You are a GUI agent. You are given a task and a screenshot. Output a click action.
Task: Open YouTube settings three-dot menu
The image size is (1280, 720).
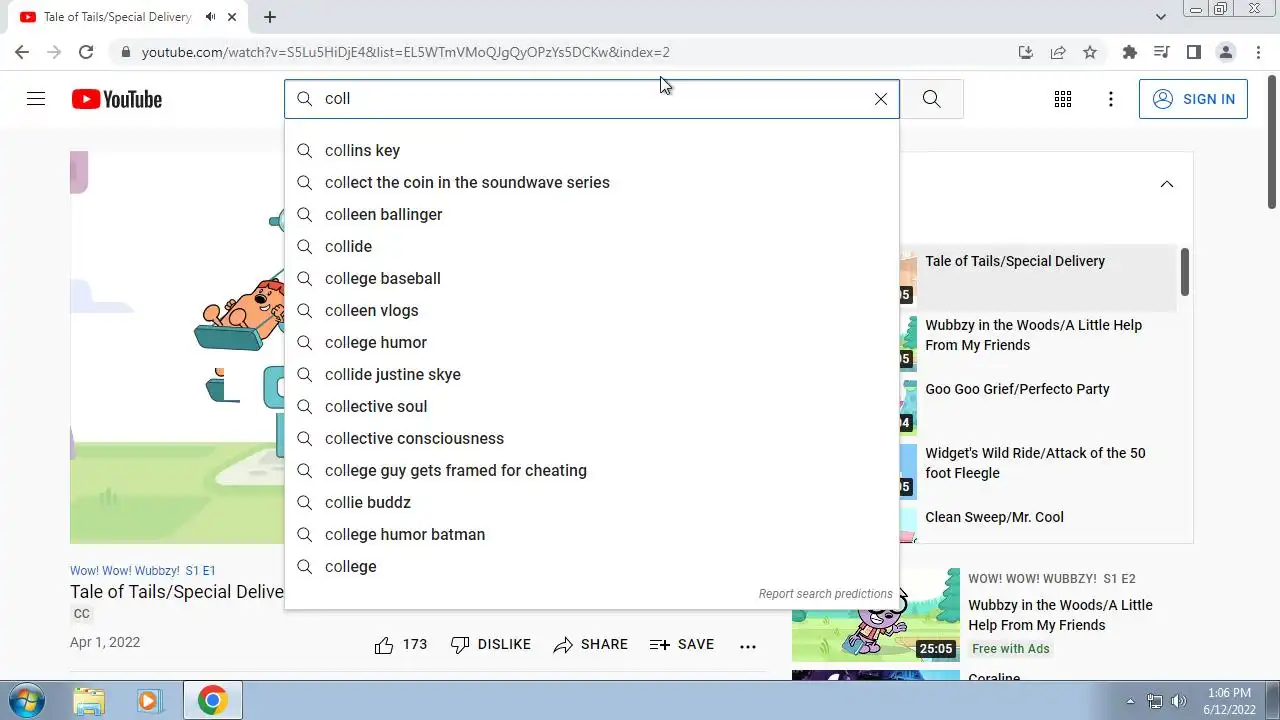tap(1111, 99)
